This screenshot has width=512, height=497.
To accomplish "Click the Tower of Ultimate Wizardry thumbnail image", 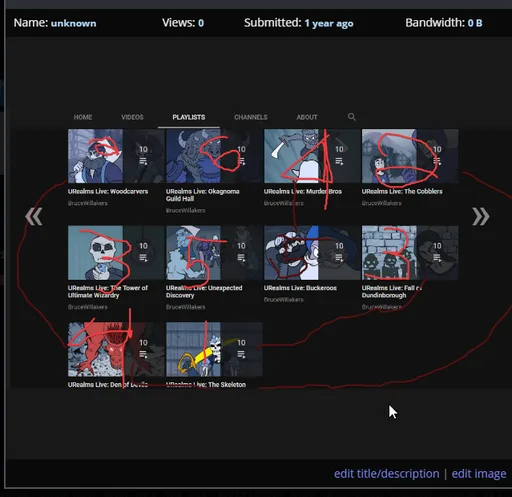I will [x=116, y=253].
